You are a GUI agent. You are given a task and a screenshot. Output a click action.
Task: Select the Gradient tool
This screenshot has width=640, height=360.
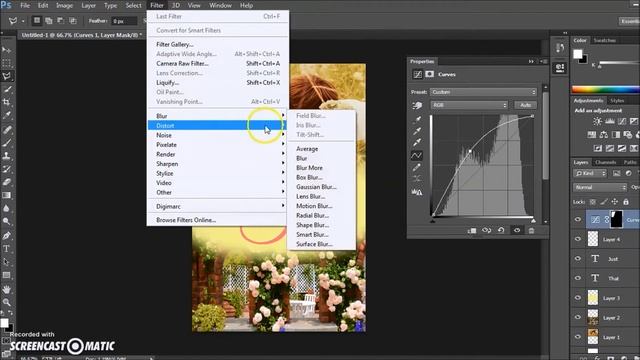(x=7, y=195)
